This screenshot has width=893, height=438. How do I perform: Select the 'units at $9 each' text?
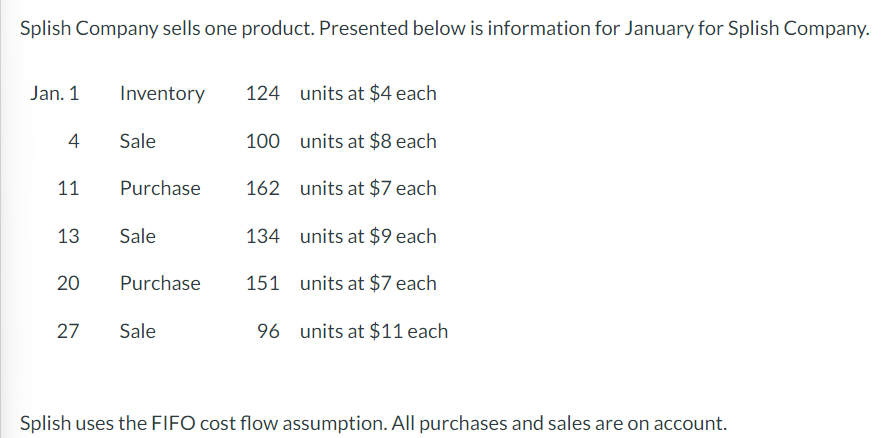[x=368, y=236]
